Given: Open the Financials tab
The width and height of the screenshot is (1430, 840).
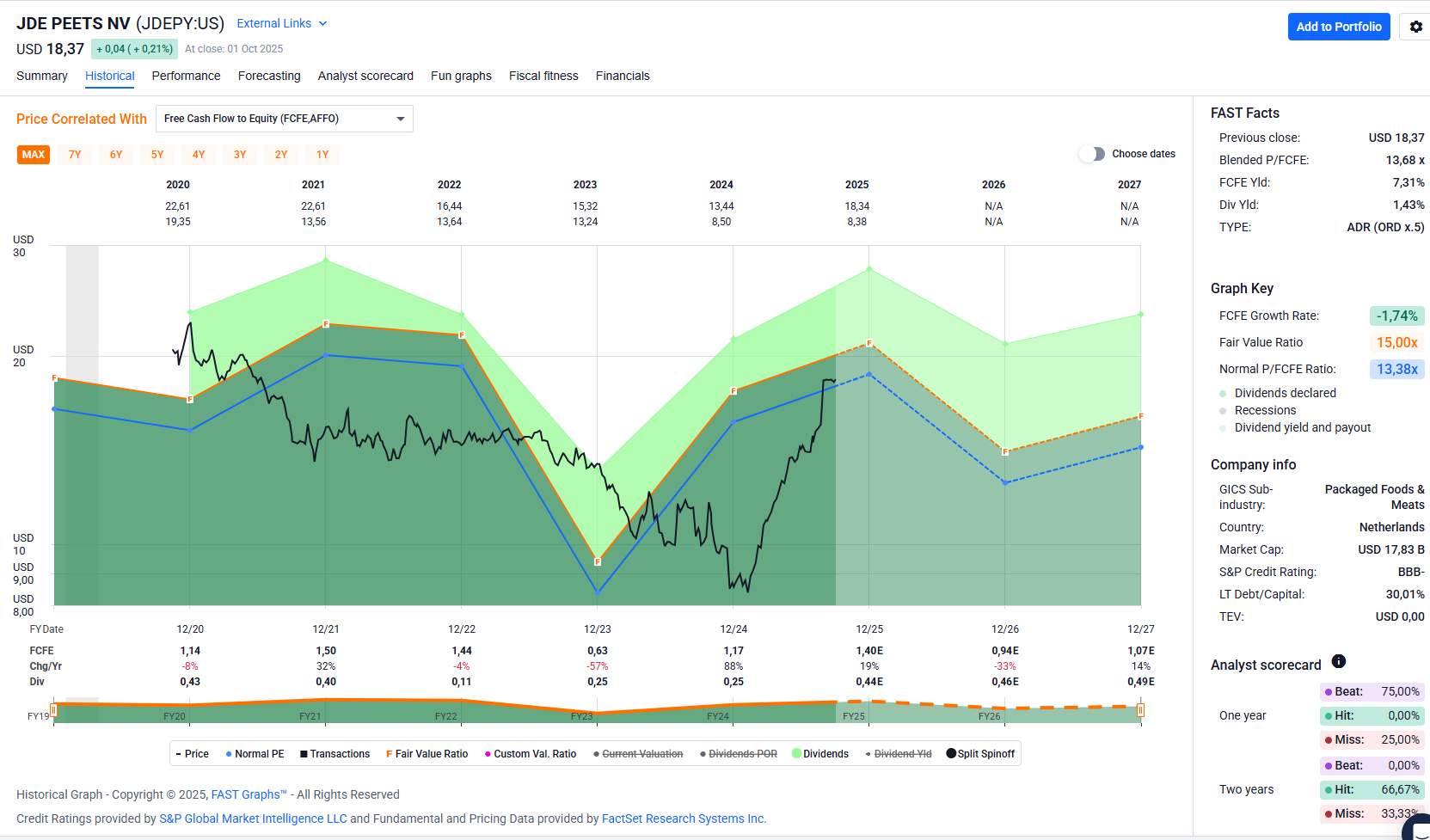Looking at the screenshot, I should pos(623,76).
